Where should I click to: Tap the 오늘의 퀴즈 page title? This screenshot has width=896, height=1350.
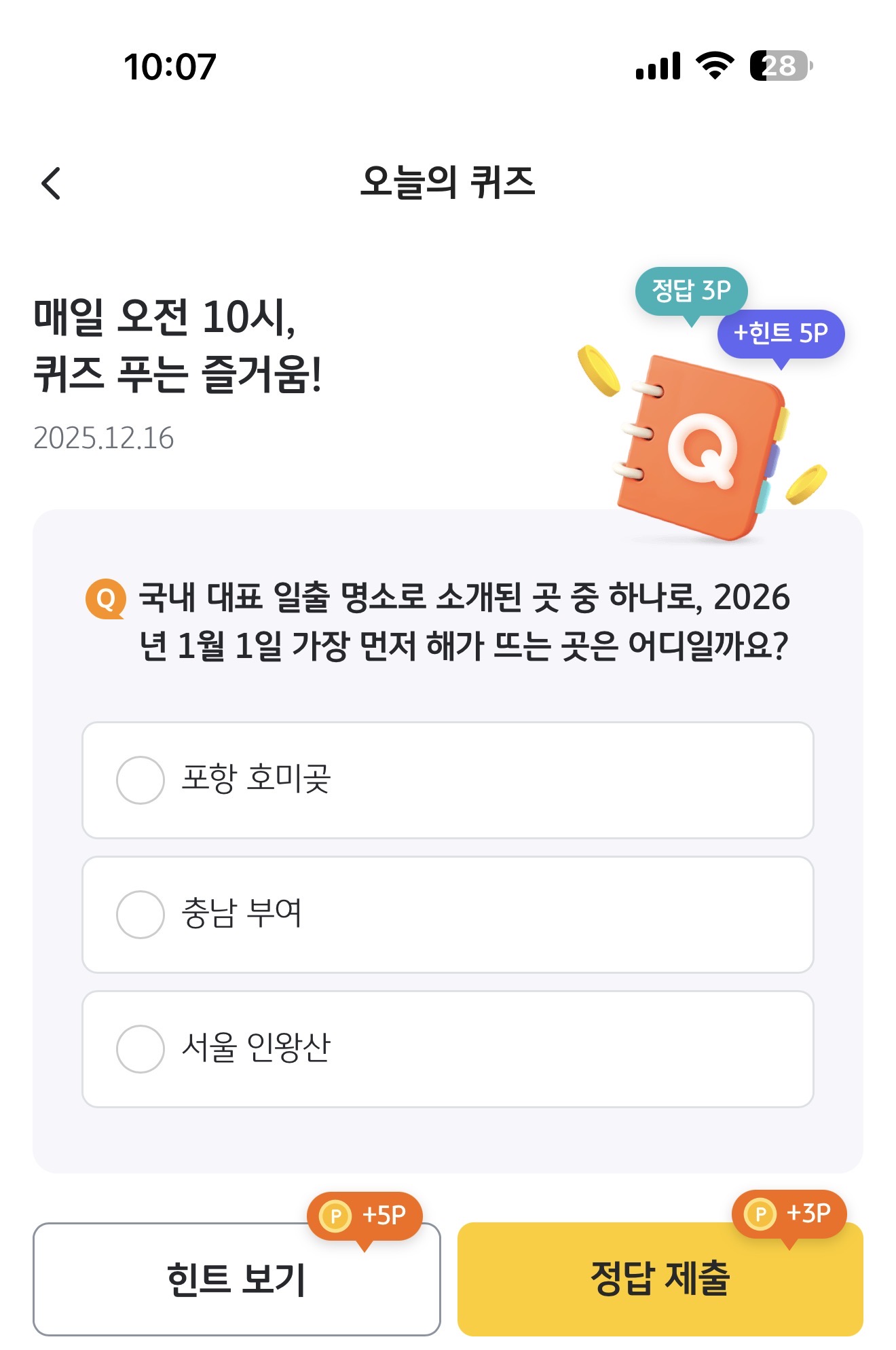pyautogui.click(x=448, y=183)
